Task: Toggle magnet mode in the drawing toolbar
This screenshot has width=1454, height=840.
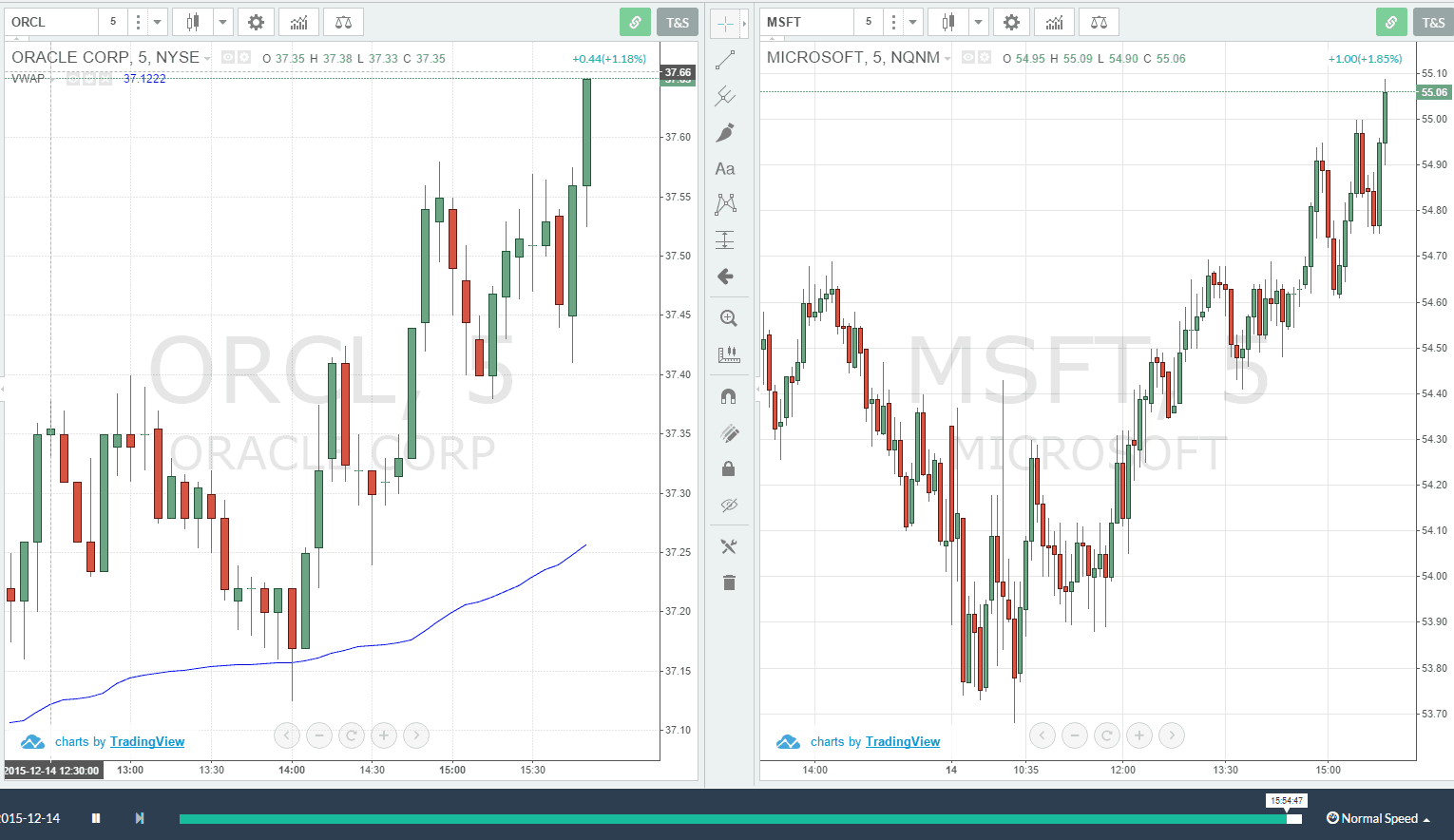Action: (728, 395)
